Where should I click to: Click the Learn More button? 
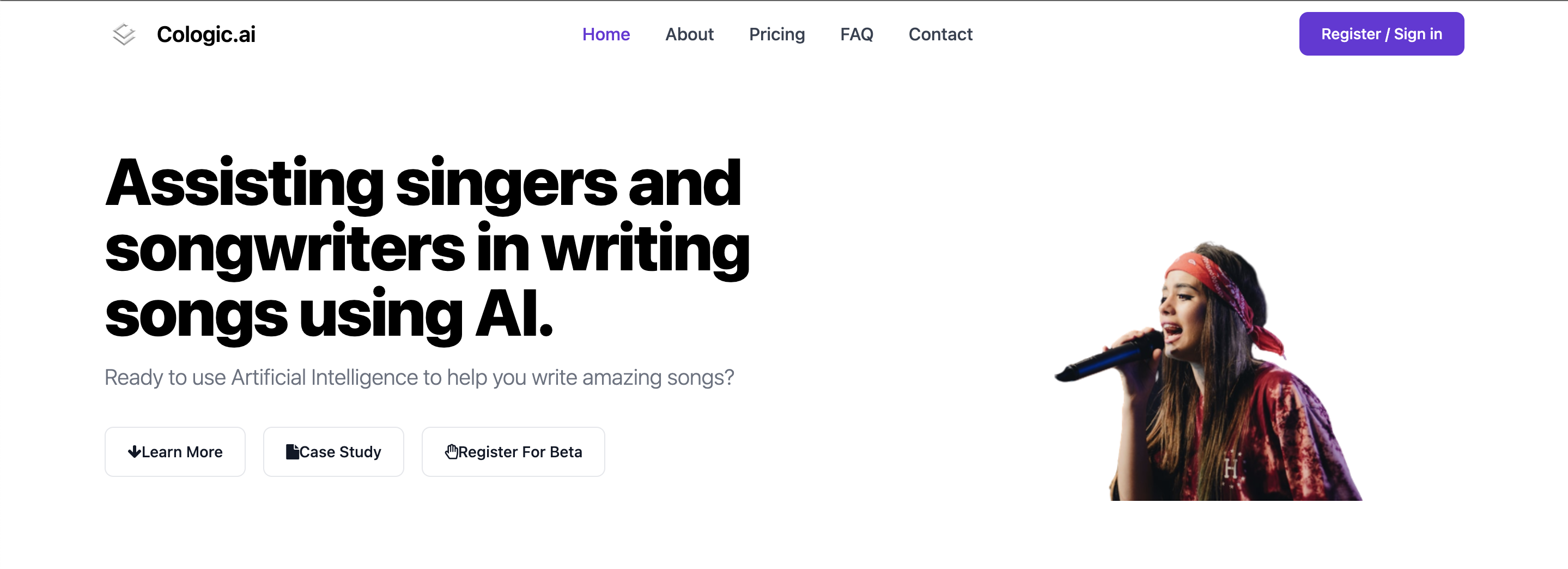tap(175, 451)
